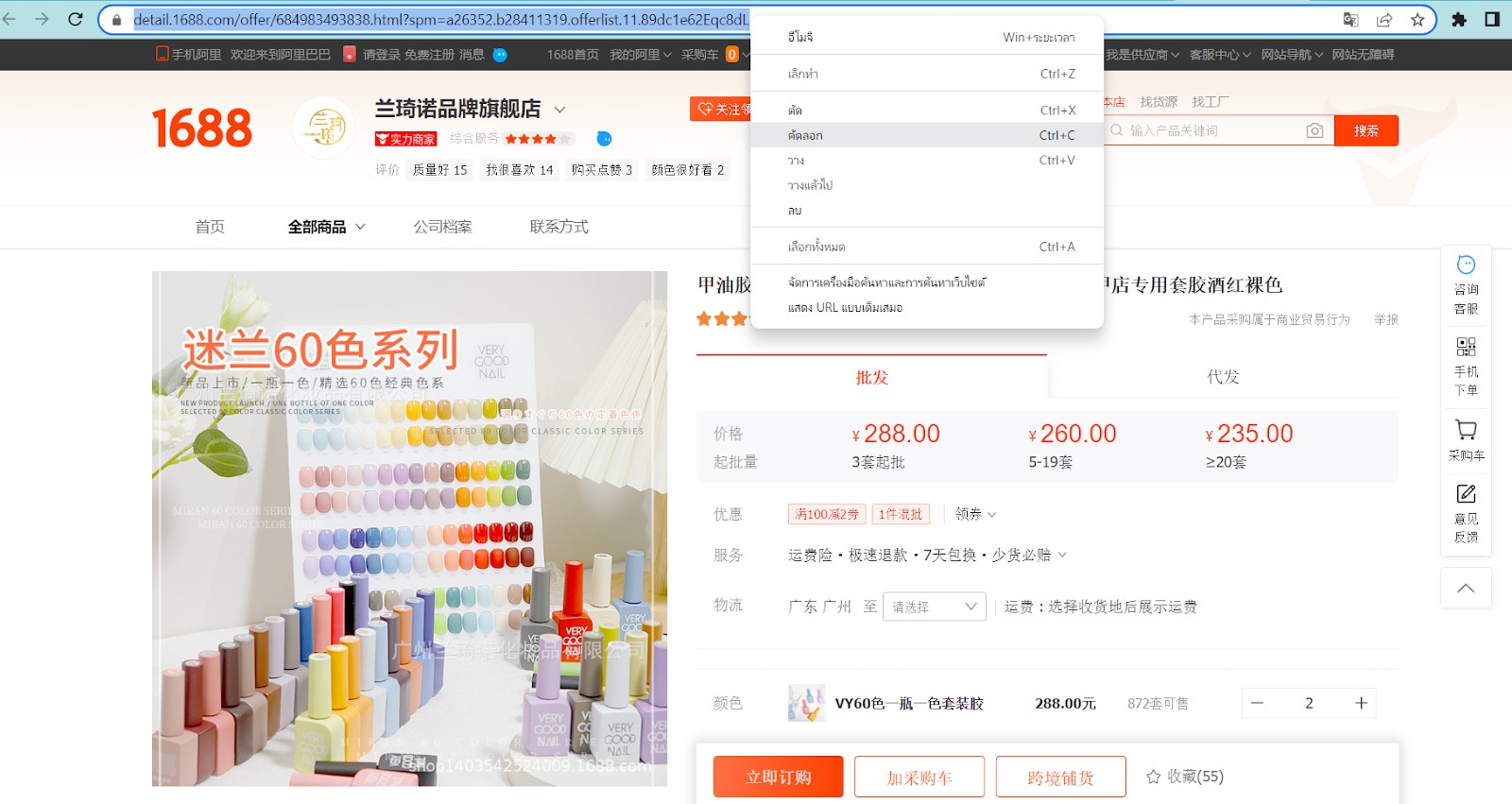Open the browser side panel icon
Screen dimensions: 1512x804
[x=1492, y=19]
